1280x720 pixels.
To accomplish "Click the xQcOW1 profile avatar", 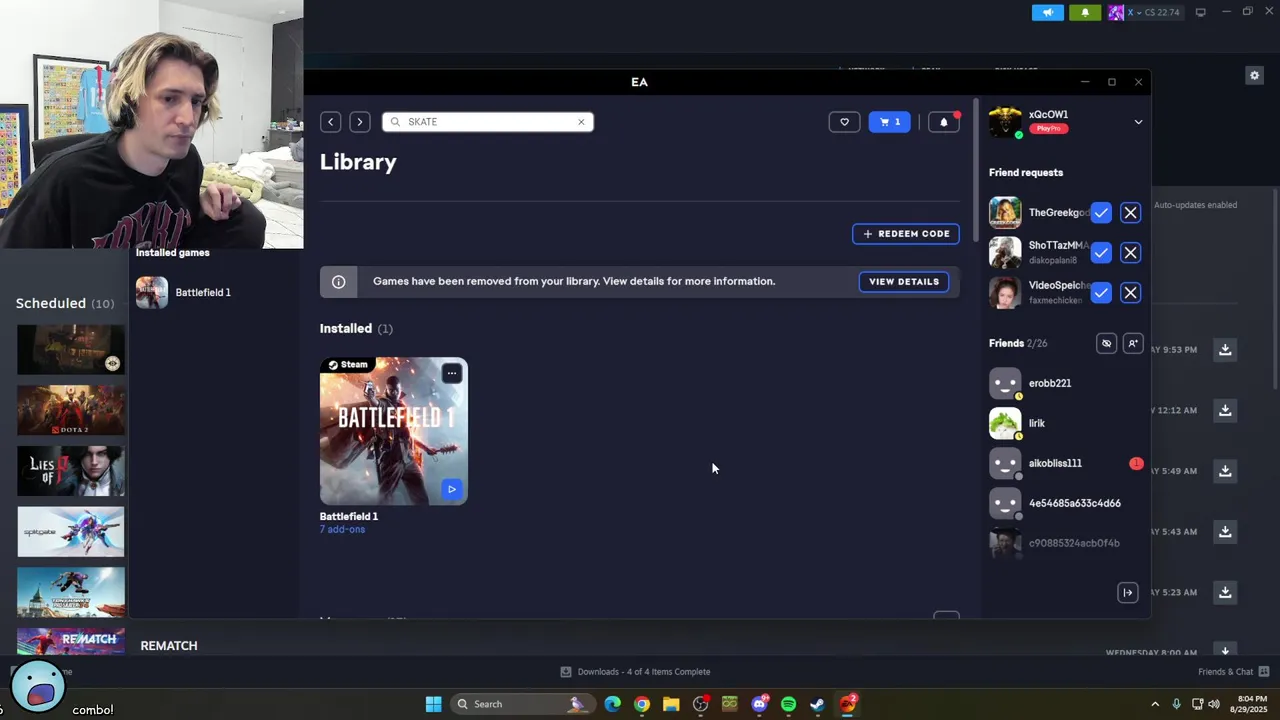I will pos(1005,122).
